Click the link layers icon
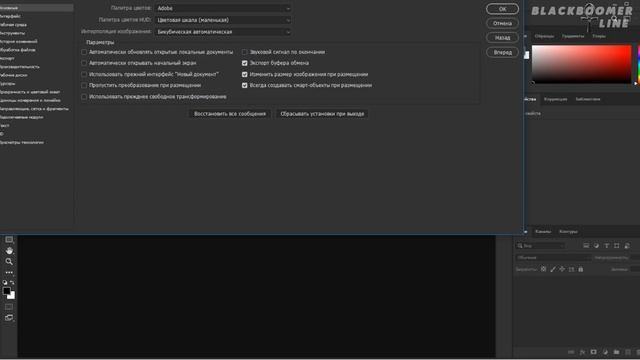Screen dimensions: 640x360 coord(571,352)
